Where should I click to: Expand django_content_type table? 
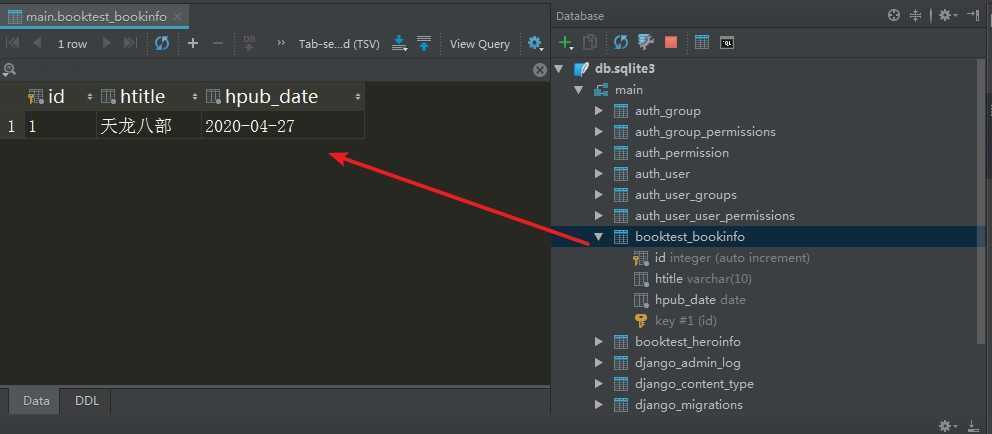click(598, 383)
